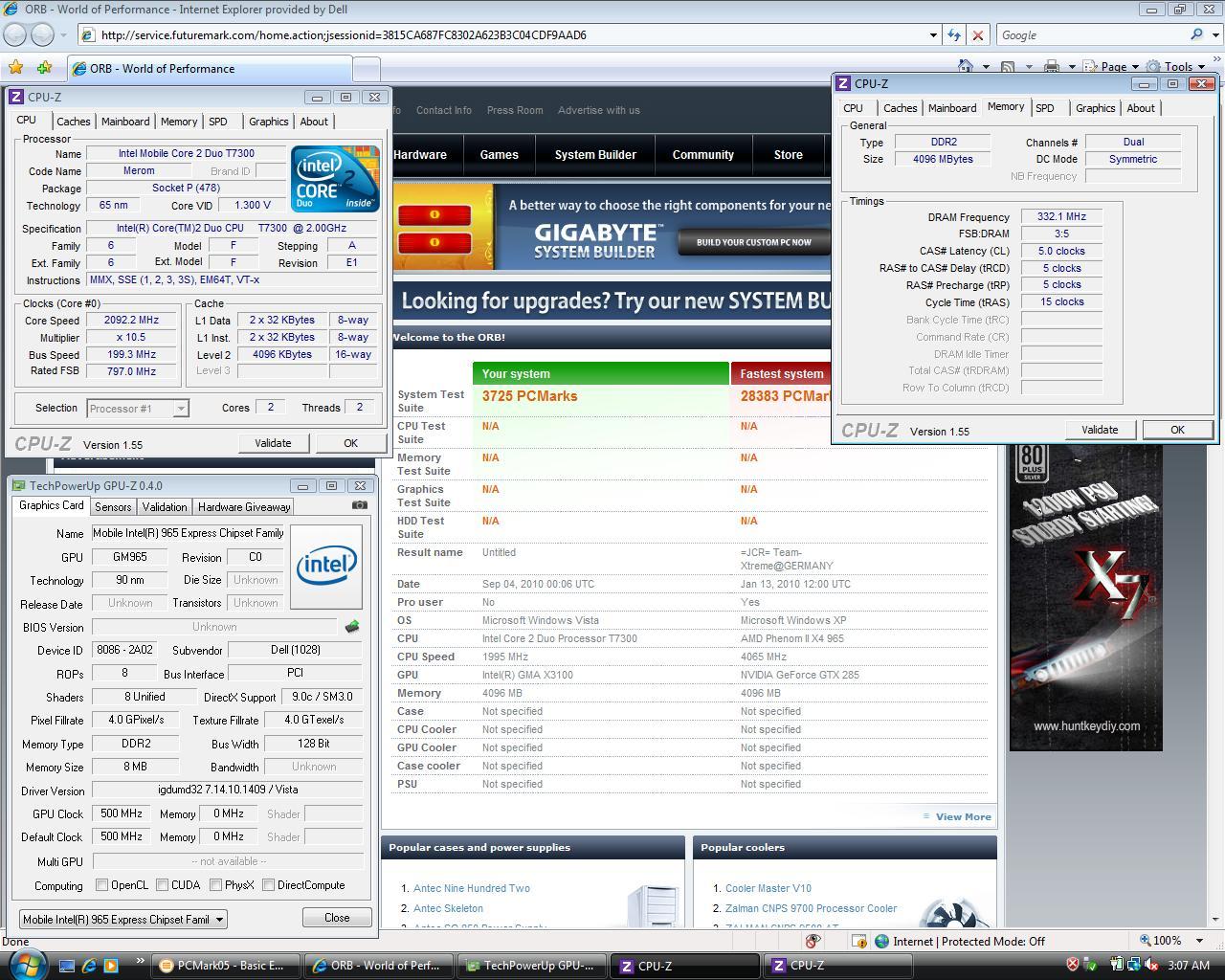Click the Add to Favorites star icon

coord(44,67)
